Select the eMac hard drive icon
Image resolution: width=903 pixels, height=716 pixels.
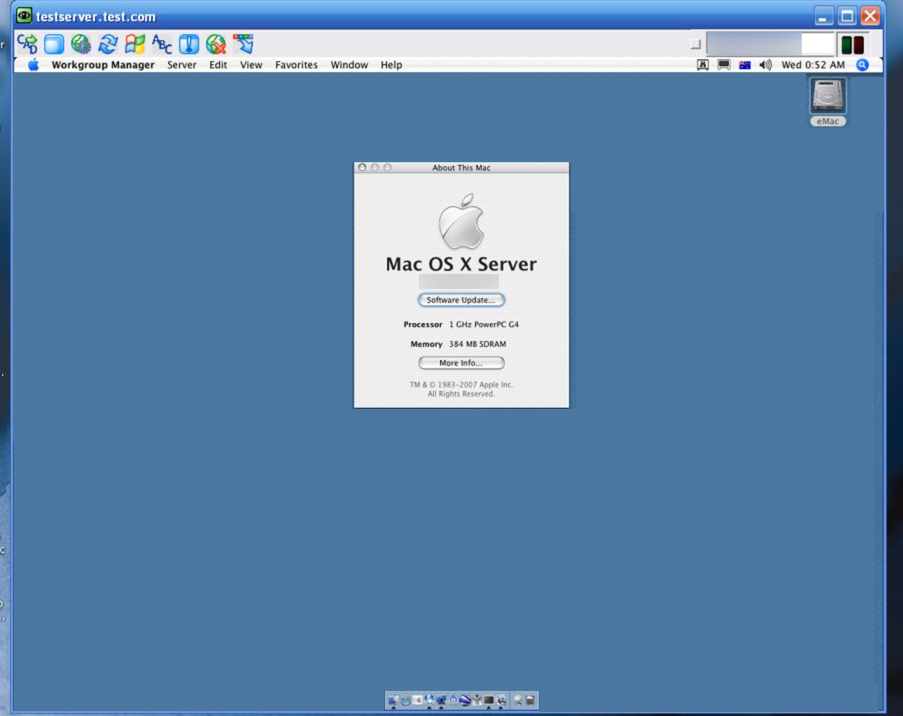point(828,96)
